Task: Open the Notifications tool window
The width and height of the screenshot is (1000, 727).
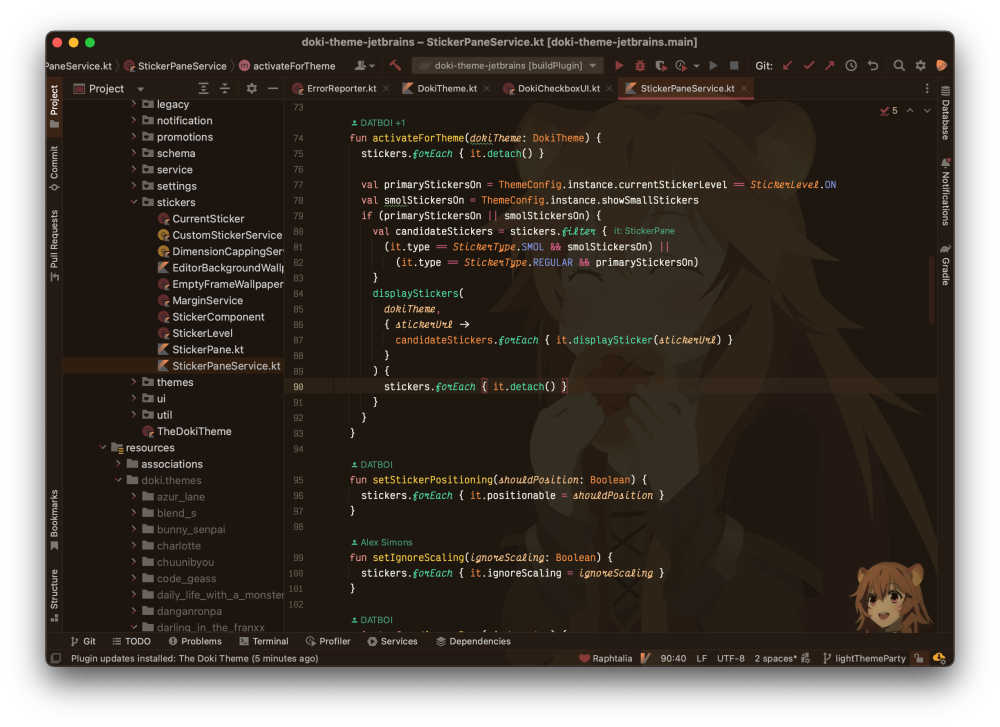Action: pos(945,192)
